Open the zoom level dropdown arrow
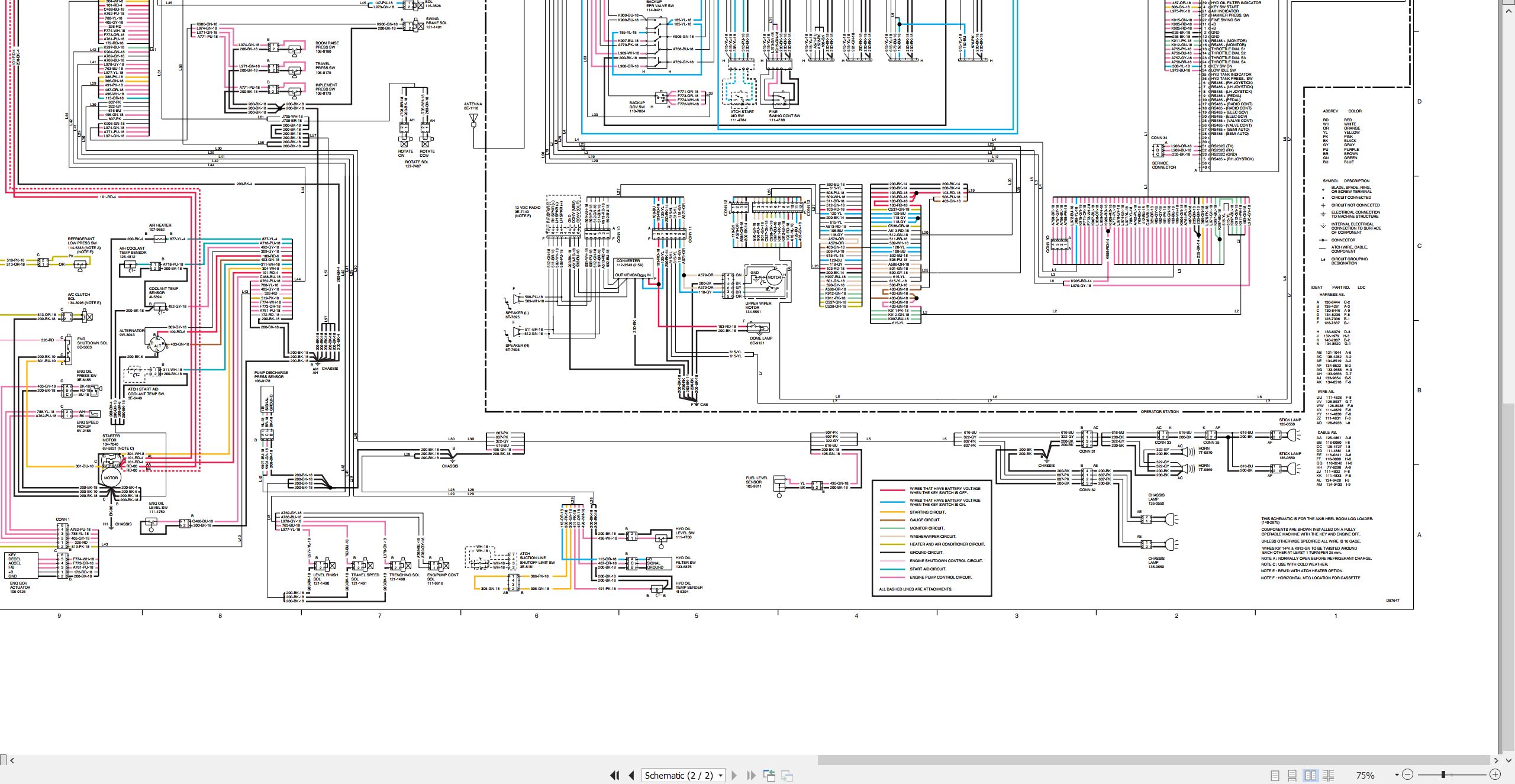 [1397, 775]
